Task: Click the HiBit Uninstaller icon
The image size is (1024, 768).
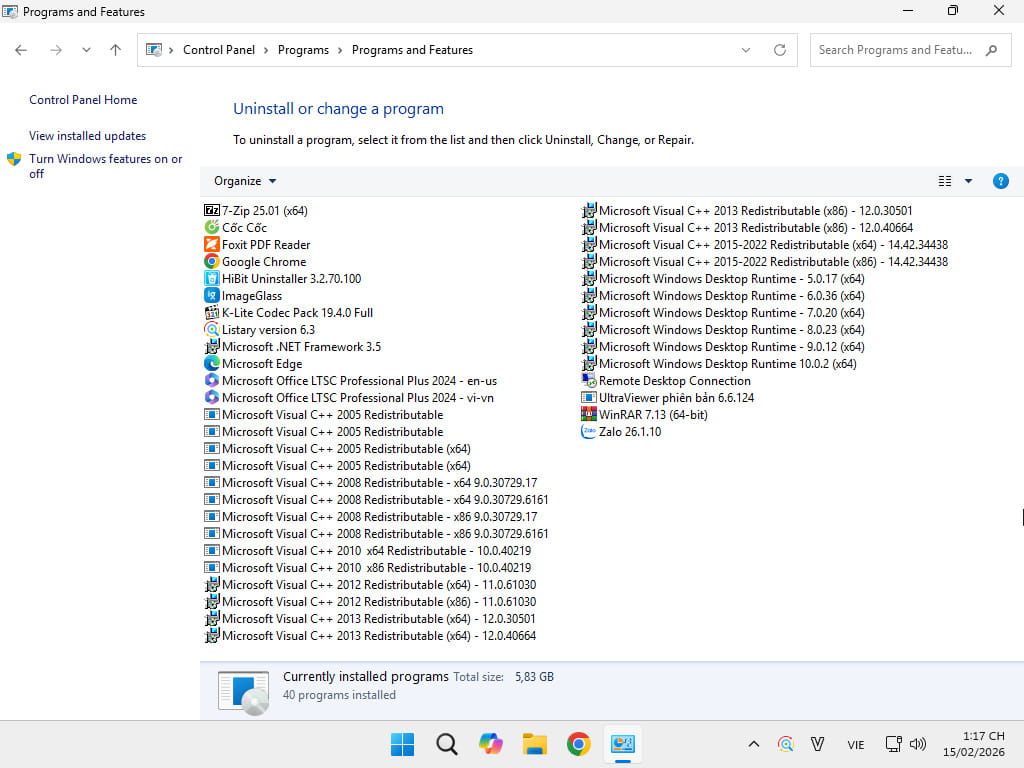Action: coord(212,278)
